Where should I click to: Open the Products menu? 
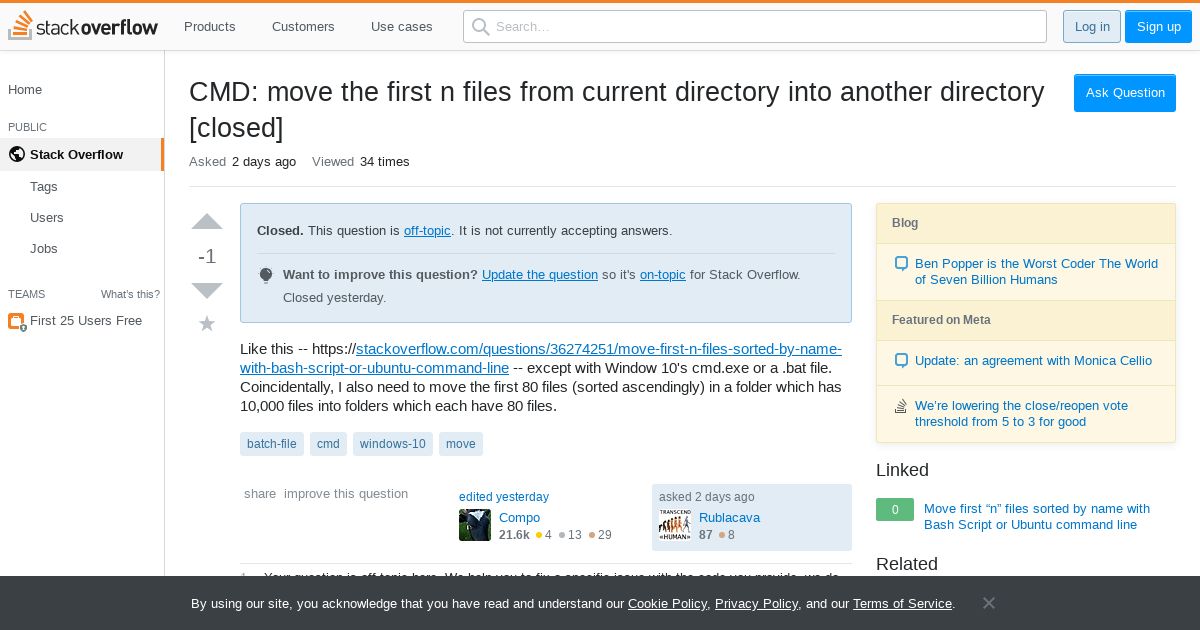click(210, 27)
